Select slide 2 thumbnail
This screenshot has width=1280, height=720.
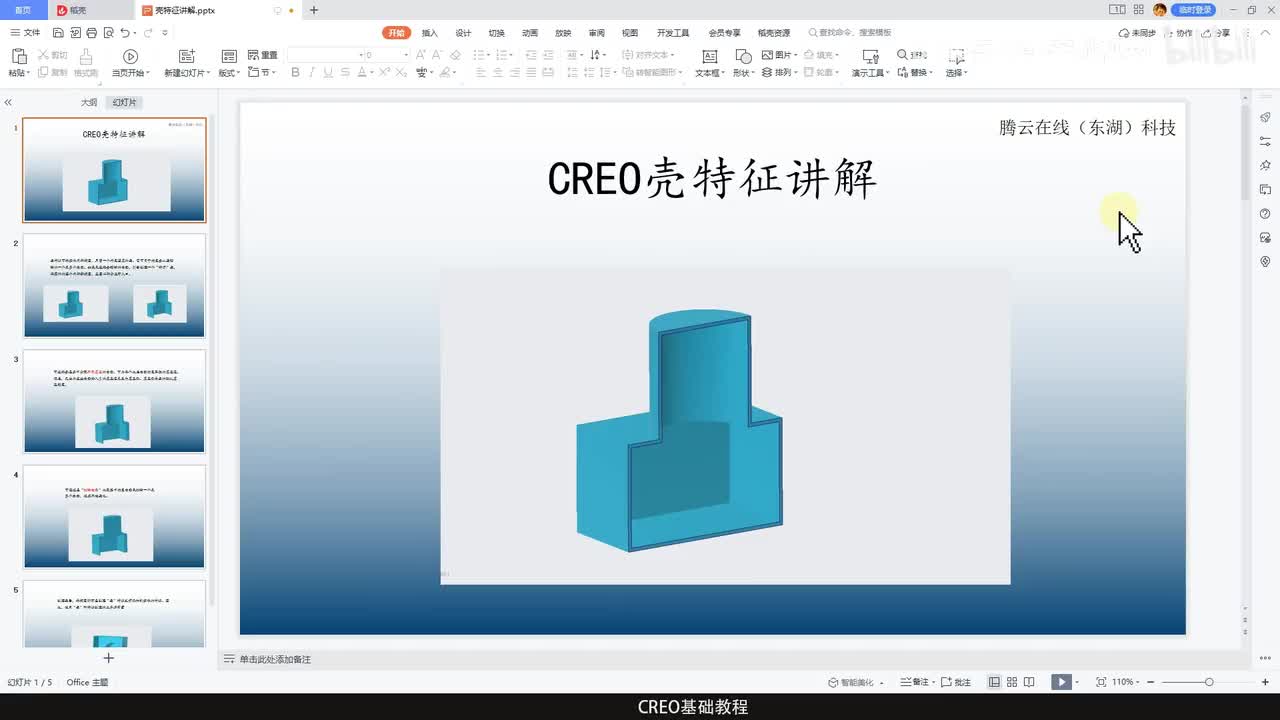pos(115,286)
